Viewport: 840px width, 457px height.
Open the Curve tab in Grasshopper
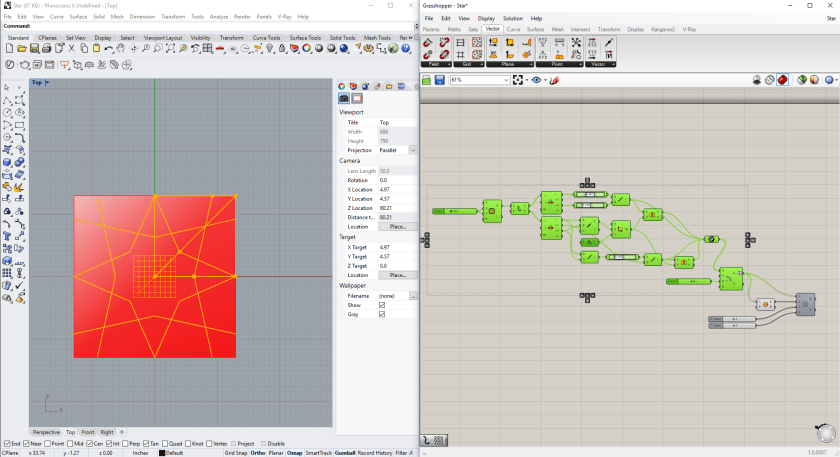(x=513, y=30)
